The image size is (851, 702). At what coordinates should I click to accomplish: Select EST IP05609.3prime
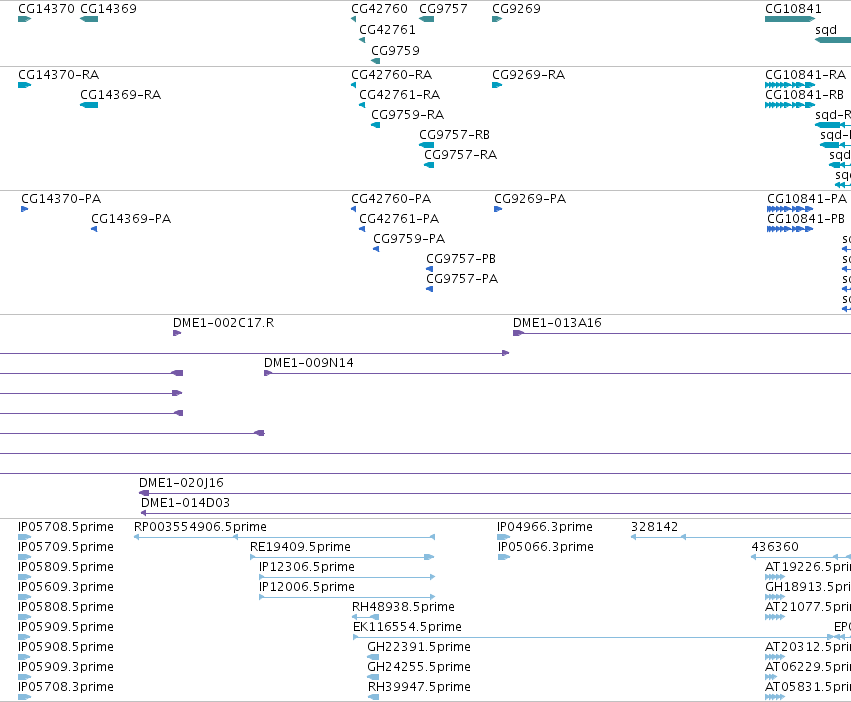(66, 587)
